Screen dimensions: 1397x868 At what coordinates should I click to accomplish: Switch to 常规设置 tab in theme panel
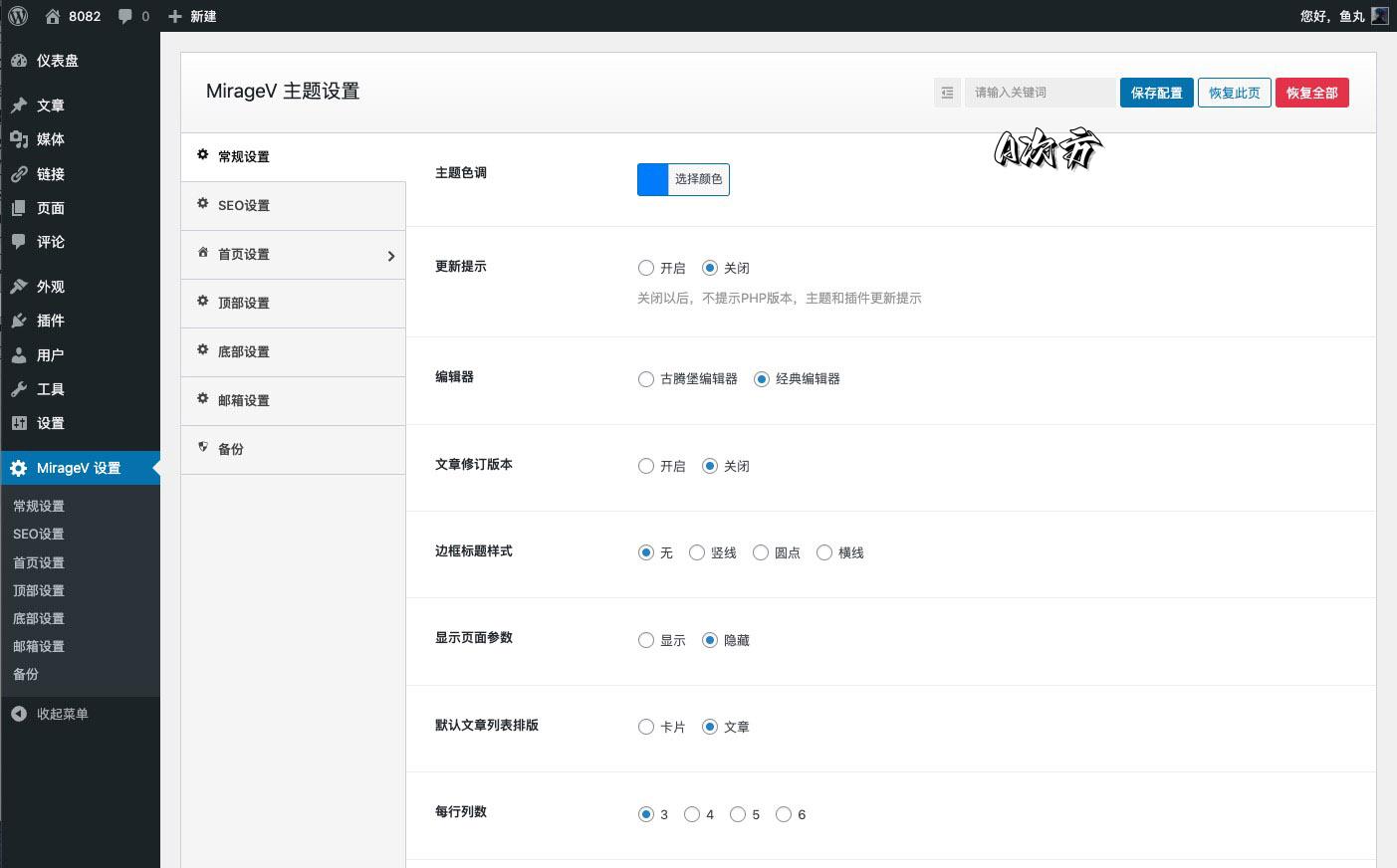293,156
